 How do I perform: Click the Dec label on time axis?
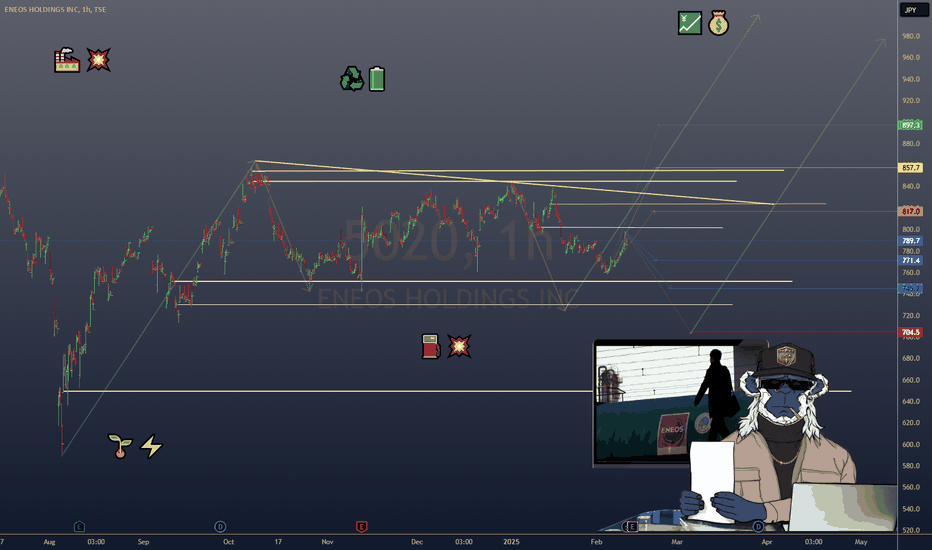tap(417, 542)
